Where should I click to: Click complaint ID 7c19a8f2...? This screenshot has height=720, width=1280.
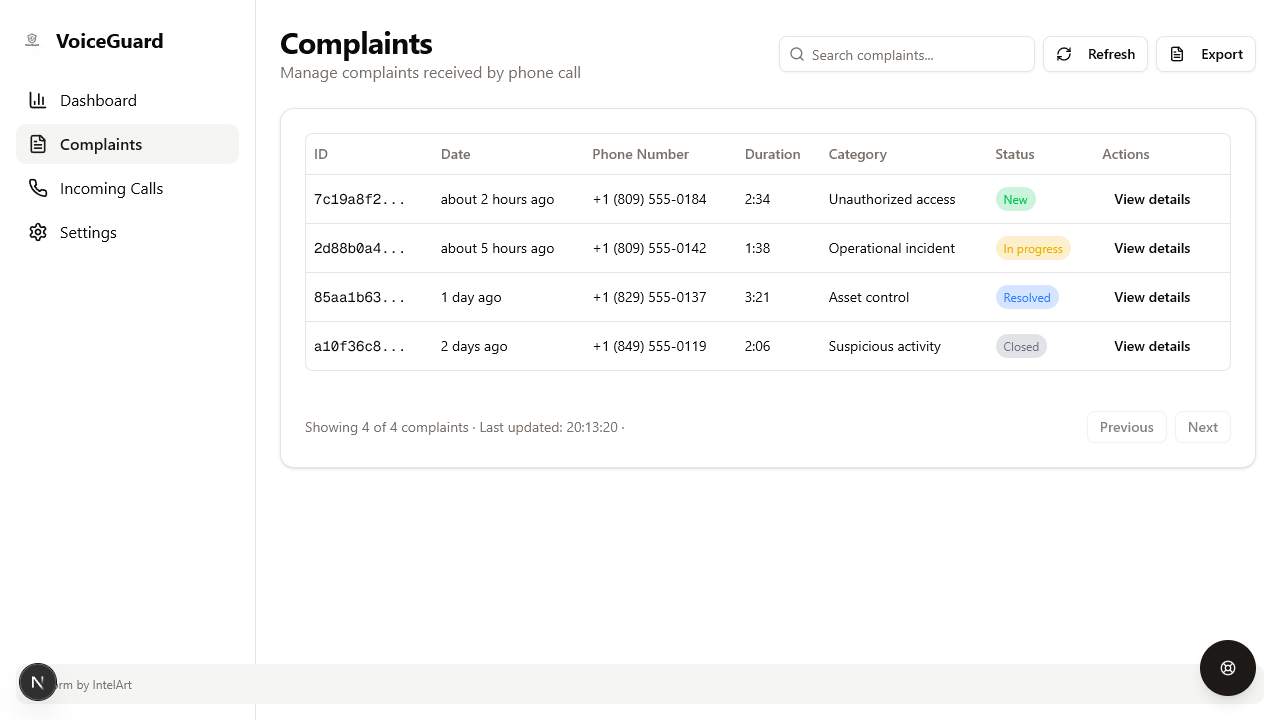(360, 199)
